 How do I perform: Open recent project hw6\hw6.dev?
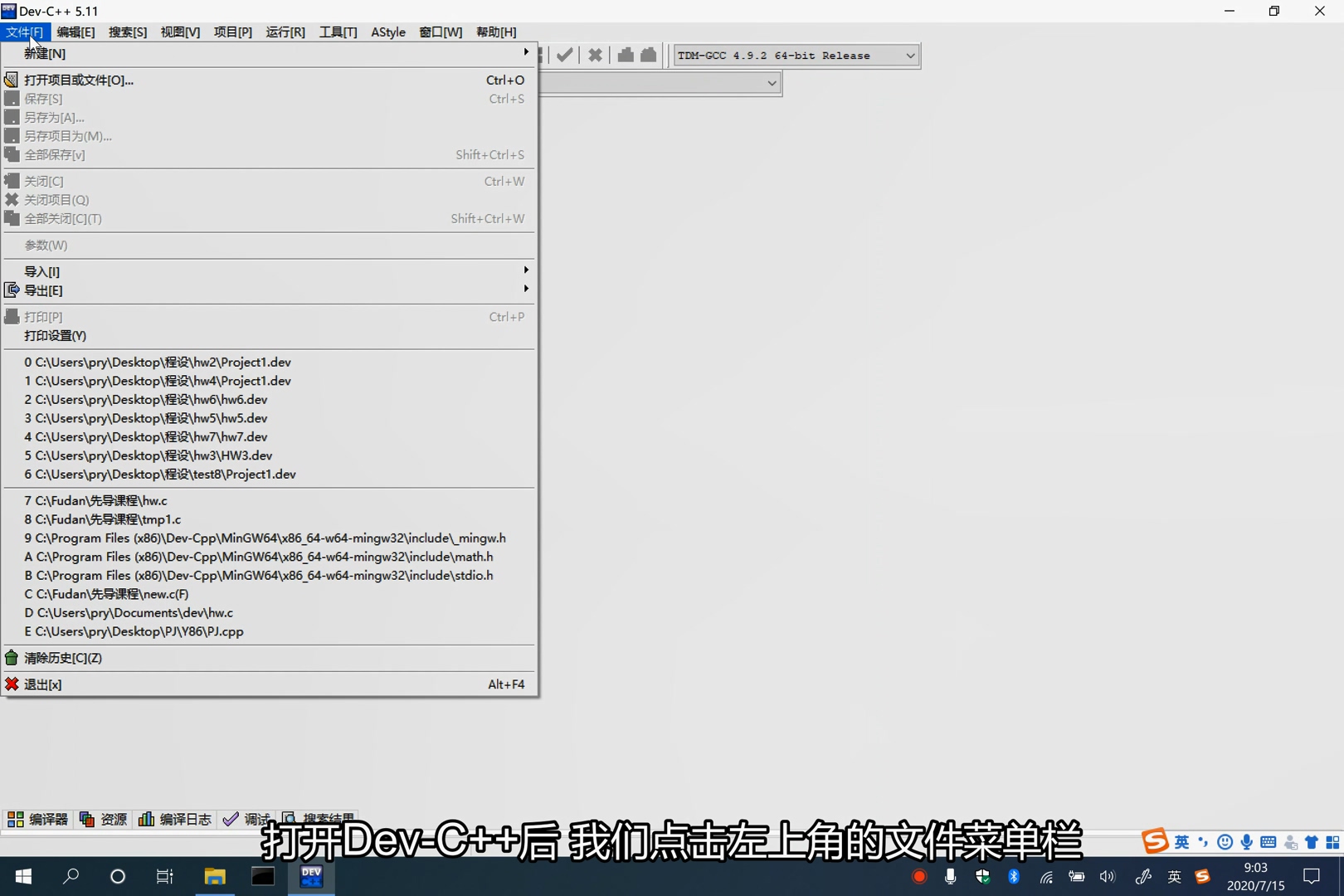(x=269, y=400)
